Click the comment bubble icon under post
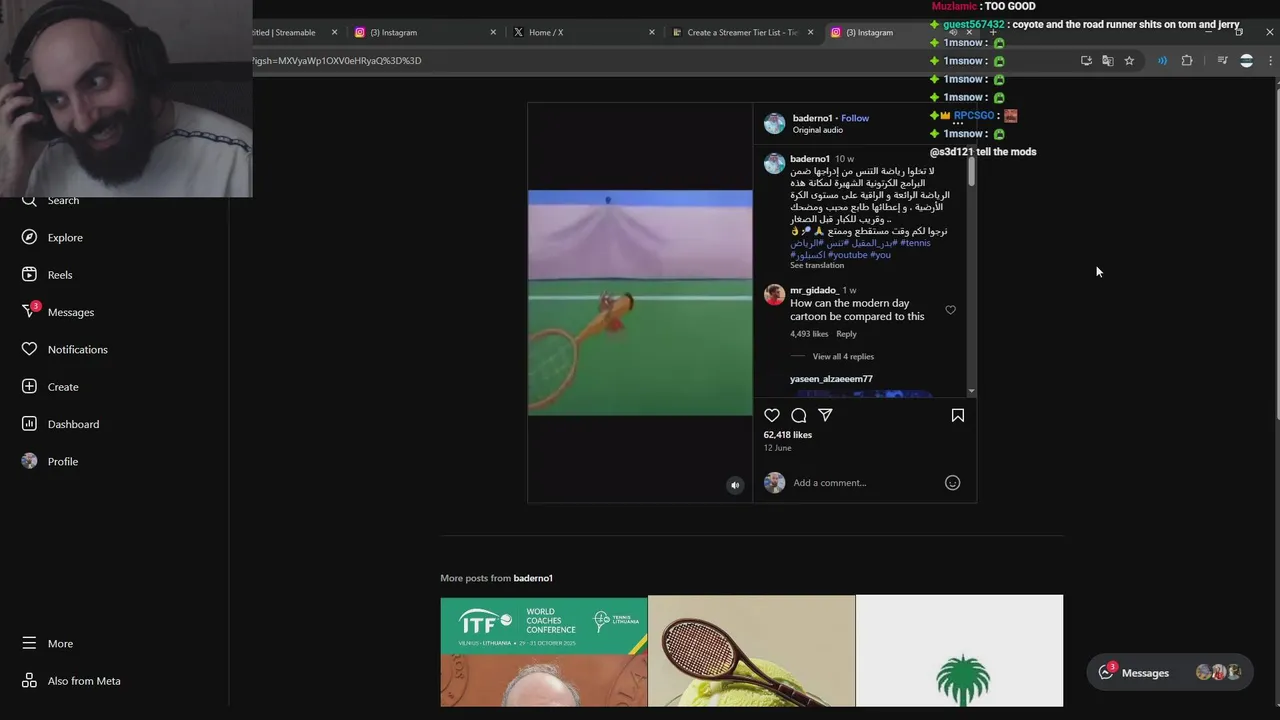Image resolution: width=1280 pixels, height=720 pixels. coord(799,415)
